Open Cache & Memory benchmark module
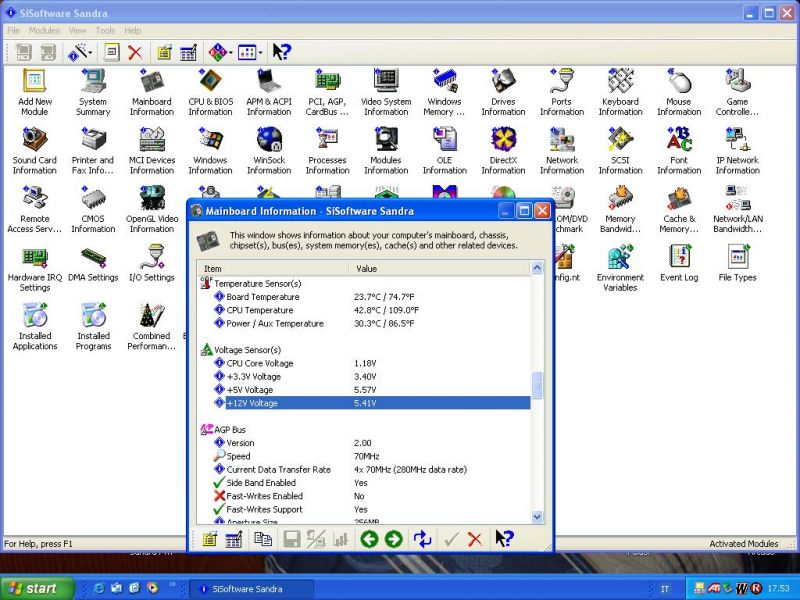 679,210
